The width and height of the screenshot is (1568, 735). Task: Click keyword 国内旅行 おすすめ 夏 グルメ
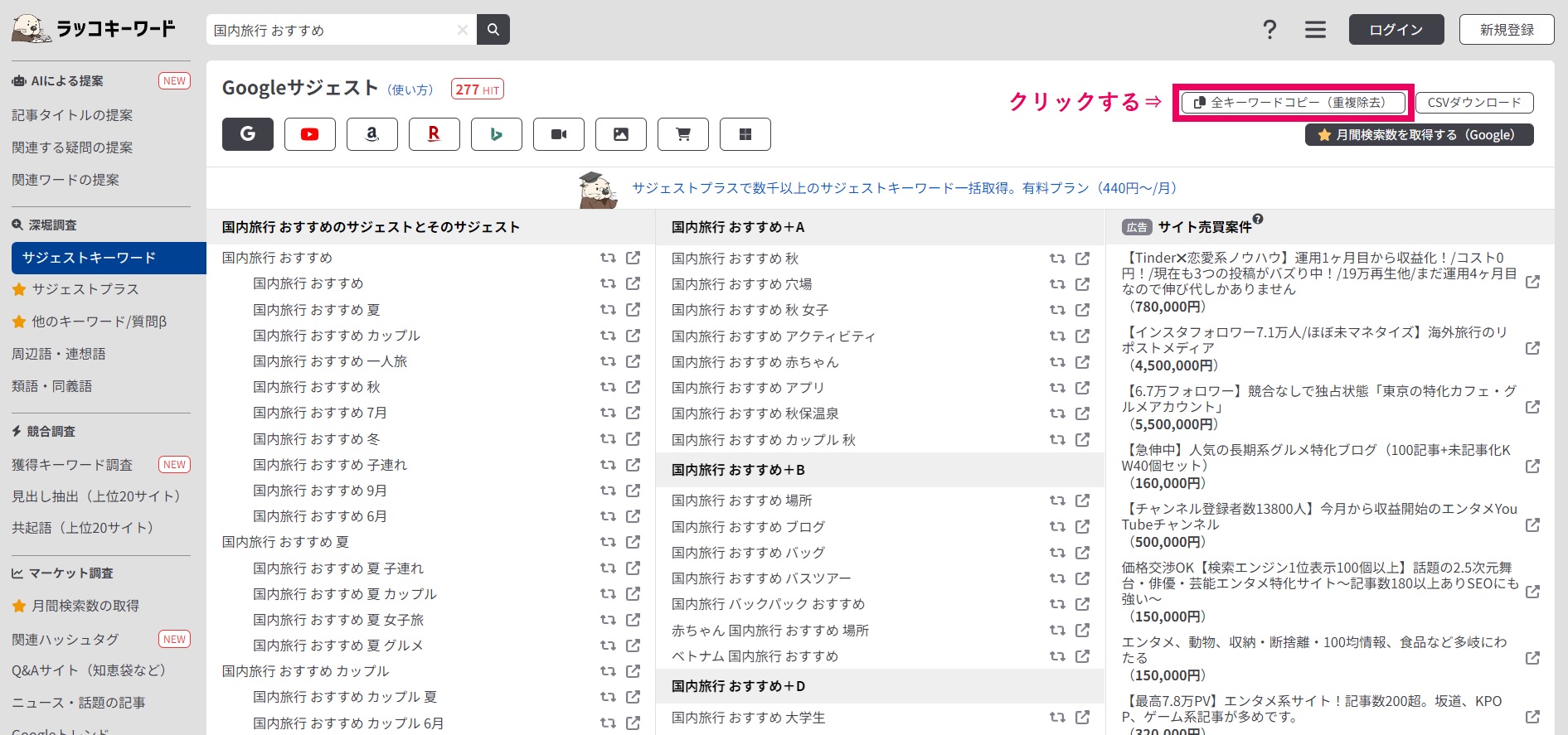338,646
